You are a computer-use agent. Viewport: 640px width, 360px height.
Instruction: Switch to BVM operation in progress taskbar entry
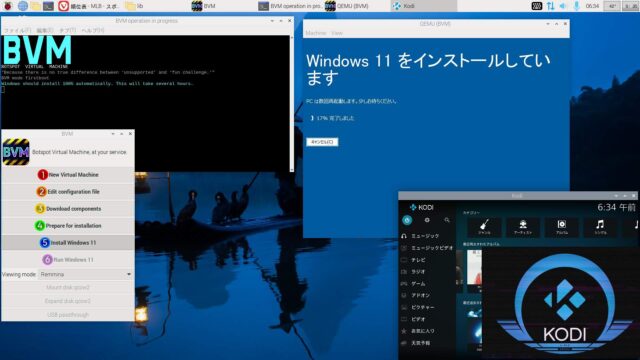[290, 6]
